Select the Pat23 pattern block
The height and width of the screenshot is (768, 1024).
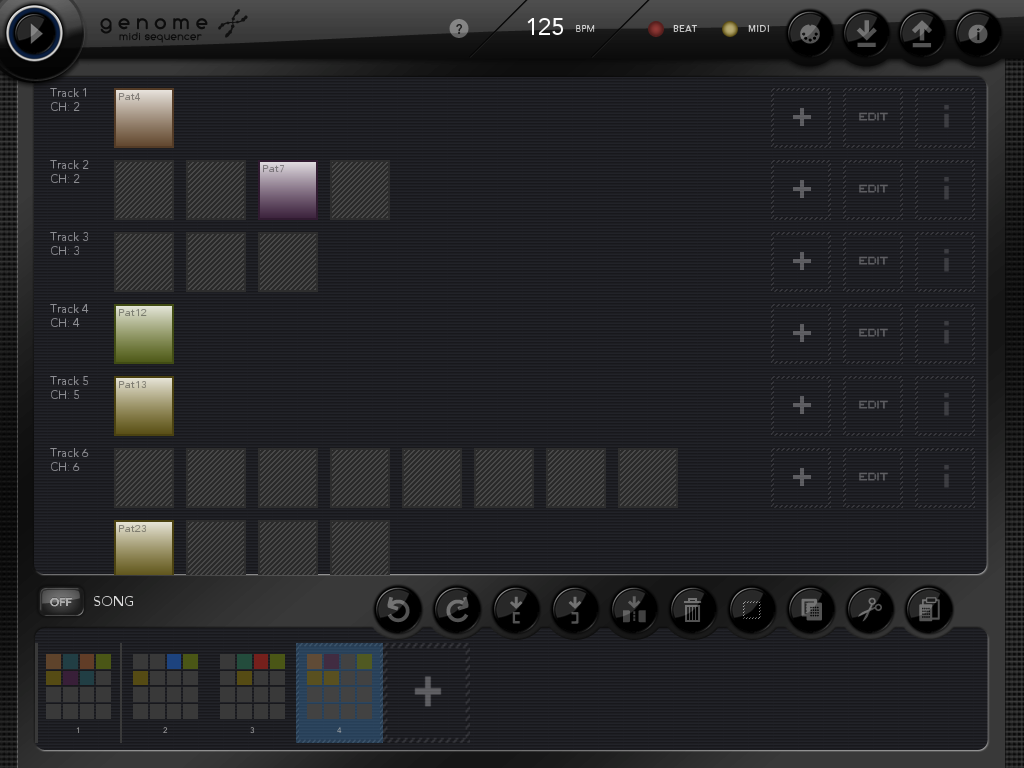[x=144, y=548]
